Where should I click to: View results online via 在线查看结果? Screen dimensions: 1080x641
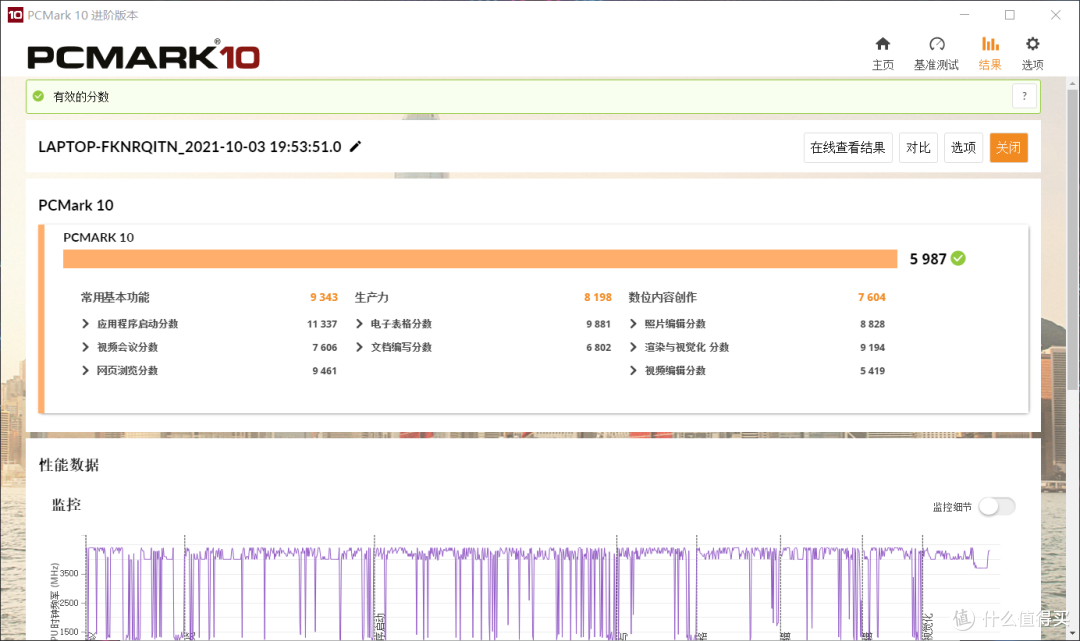click(x=848, y=147)
